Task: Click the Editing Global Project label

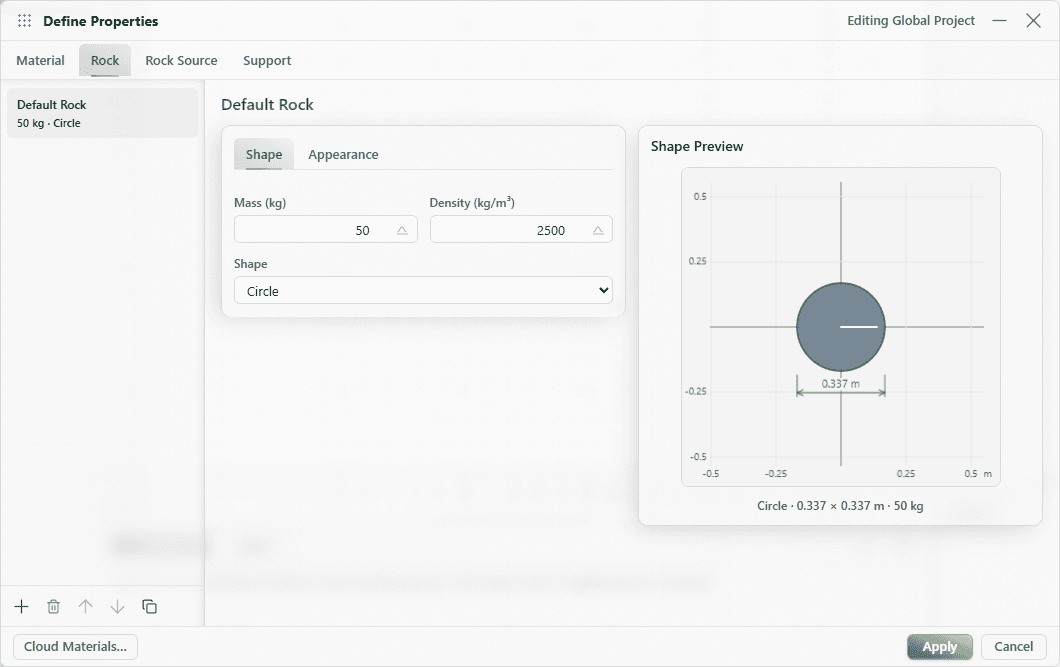Action: coord(911,21)
